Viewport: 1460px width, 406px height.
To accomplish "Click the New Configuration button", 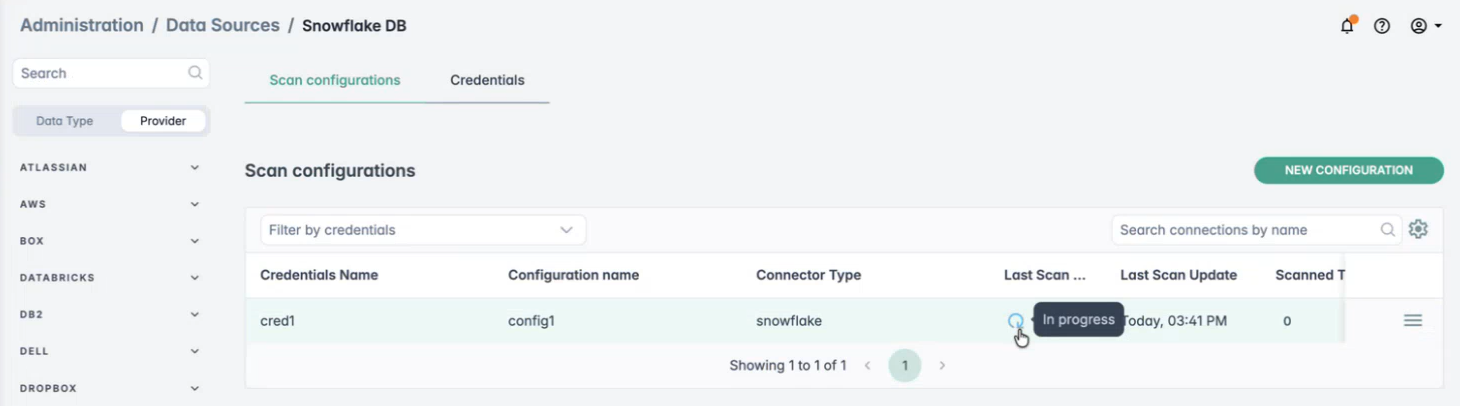I will point(1348,170).
